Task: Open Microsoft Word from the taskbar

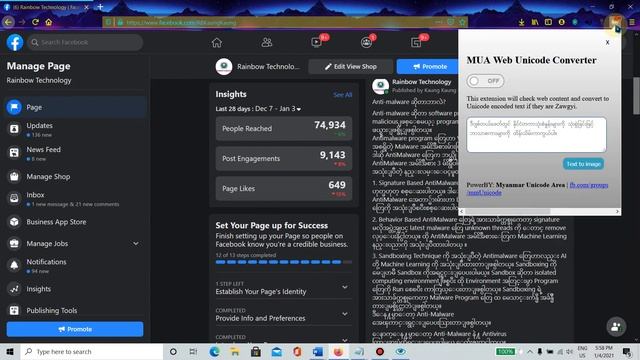Action: (318, 351)
